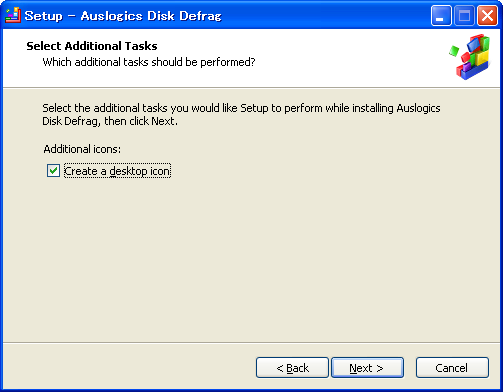
Task: Go to the previous step with Back
Action: click(x=292, y=368)
